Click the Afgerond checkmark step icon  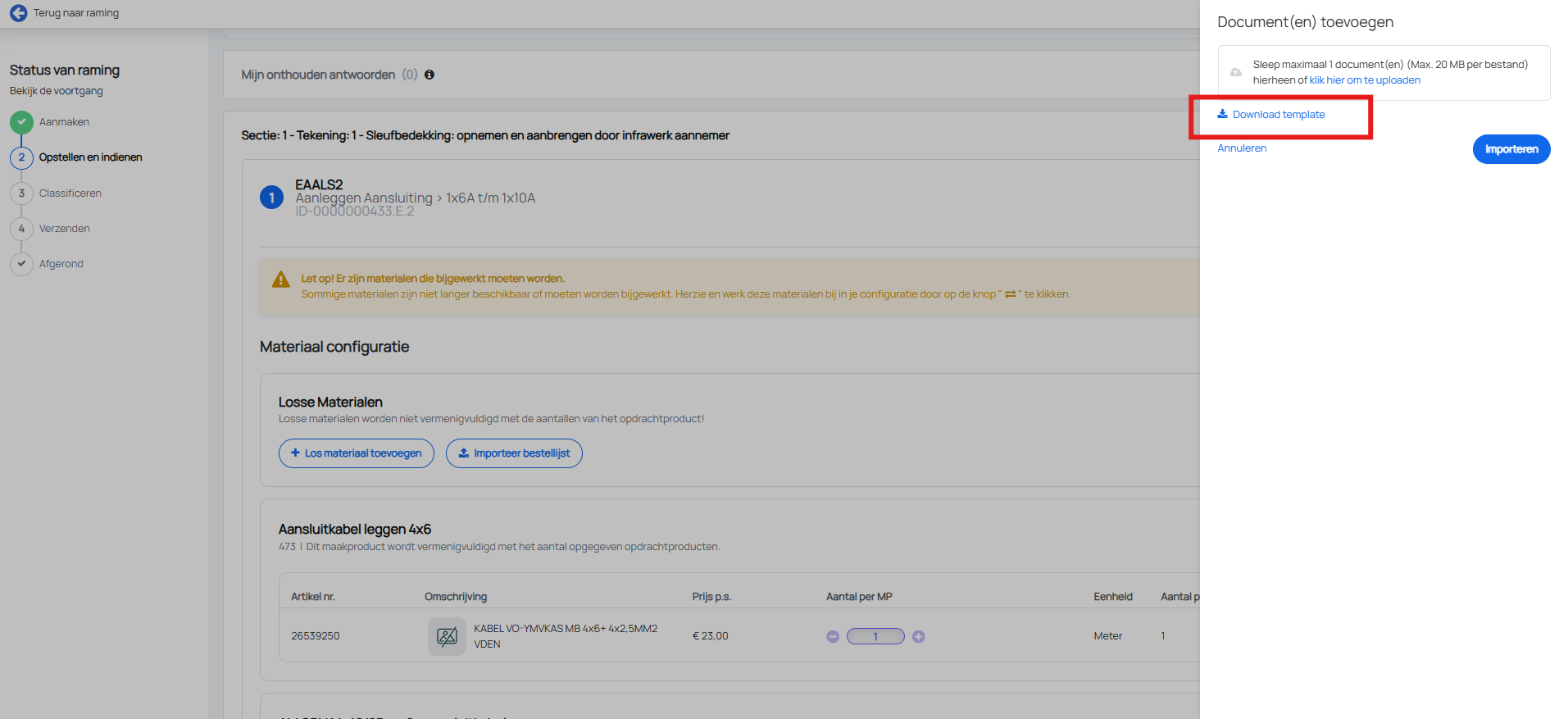click(x=21, y=264)
